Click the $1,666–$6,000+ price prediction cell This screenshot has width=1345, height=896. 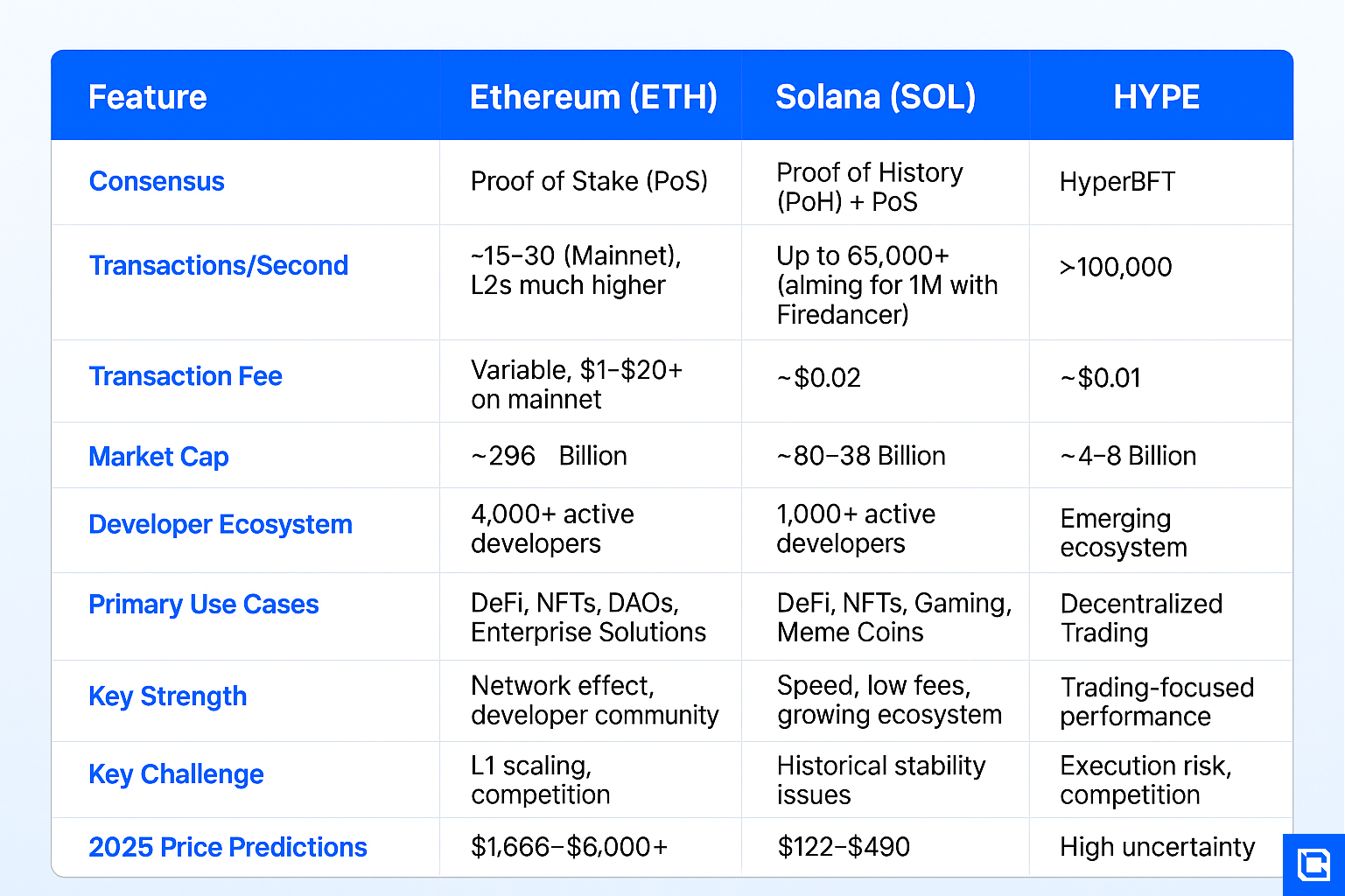click(x=569, y=847)
